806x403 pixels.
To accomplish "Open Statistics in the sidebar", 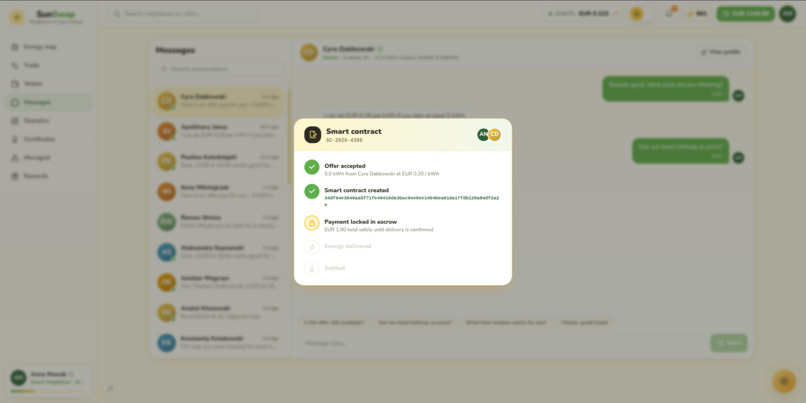I will [49, 121].
